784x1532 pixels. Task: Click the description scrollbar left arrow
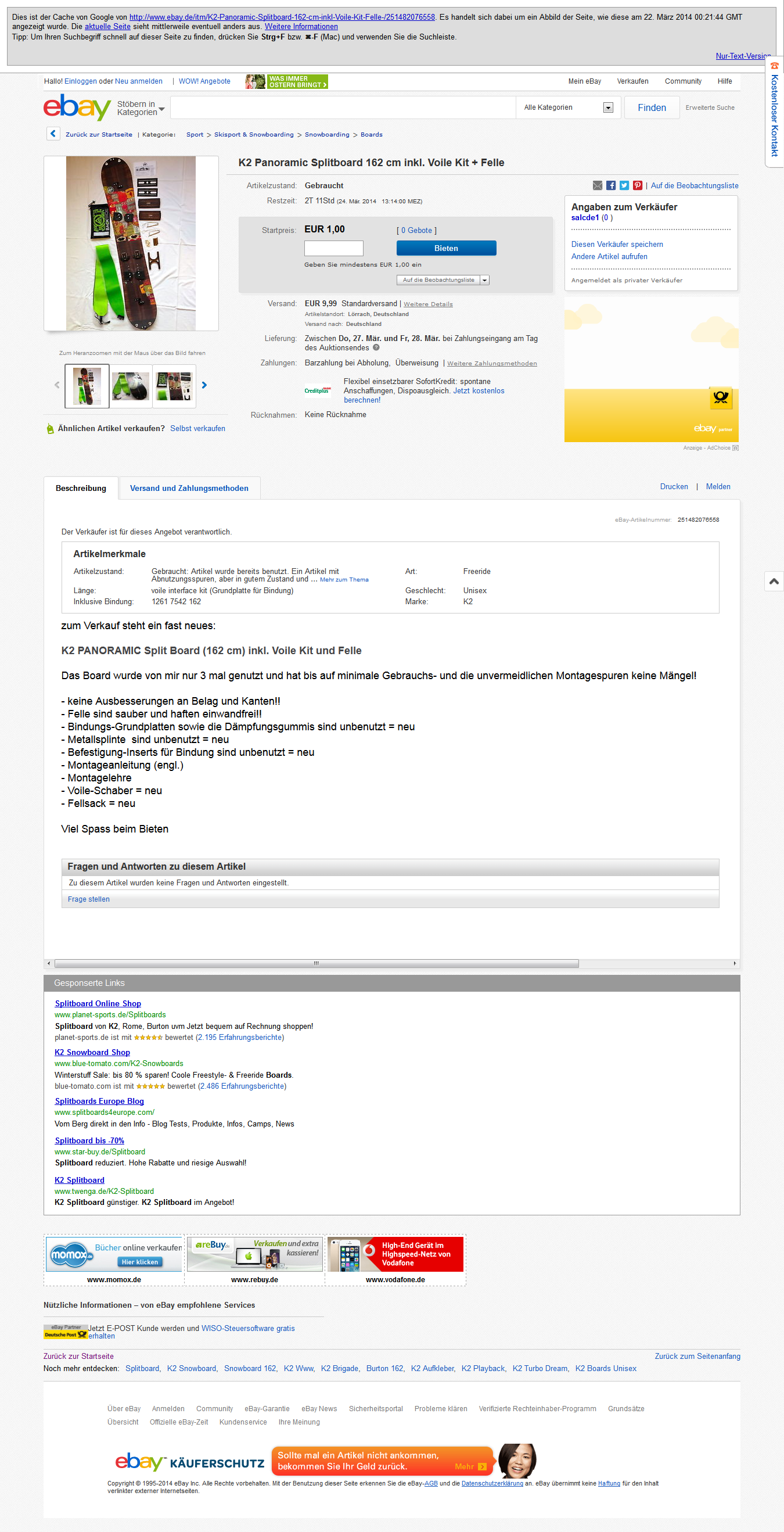(x=48, y=963)
